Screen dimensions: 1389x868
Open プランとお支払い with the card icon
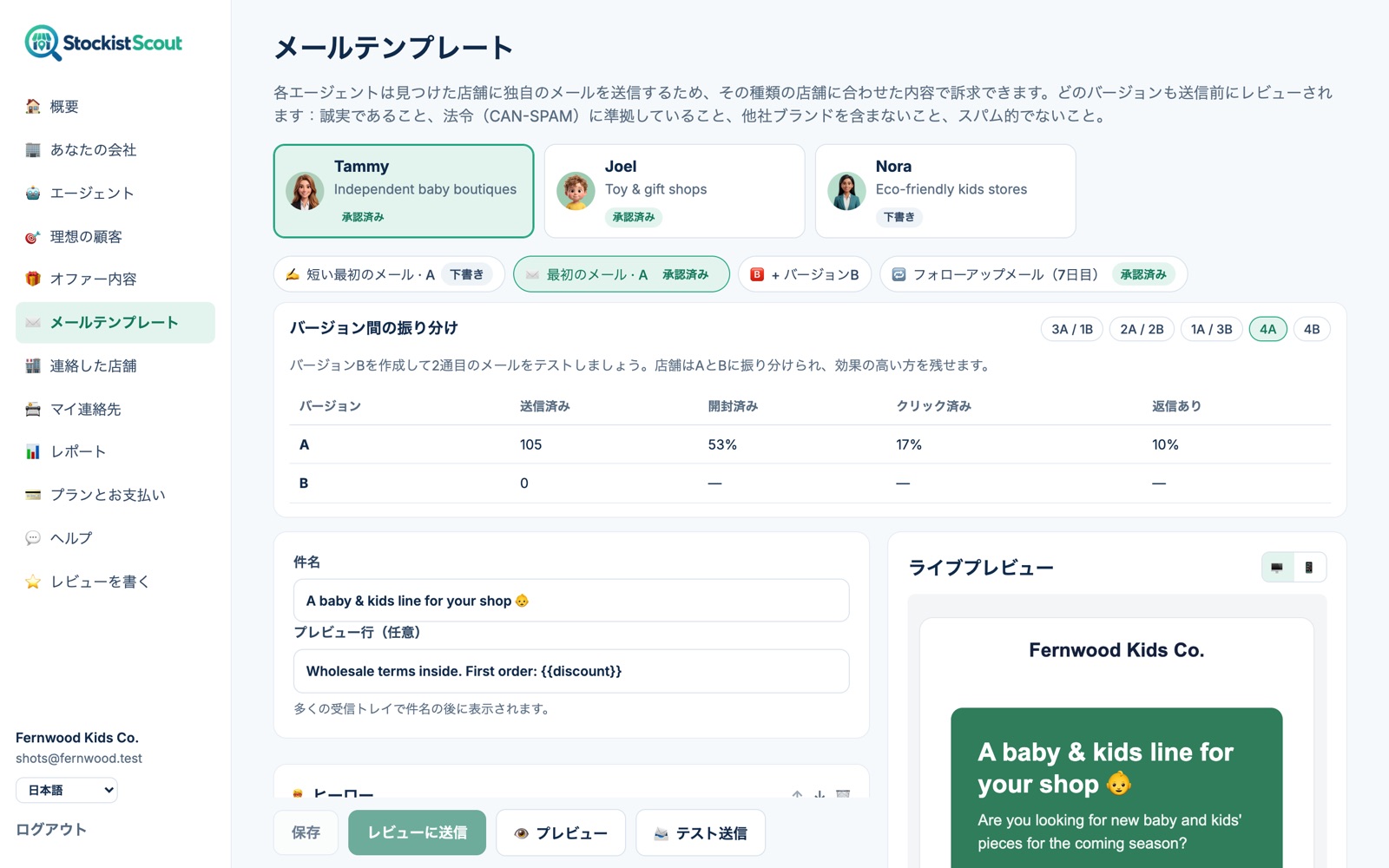(115, 495)
